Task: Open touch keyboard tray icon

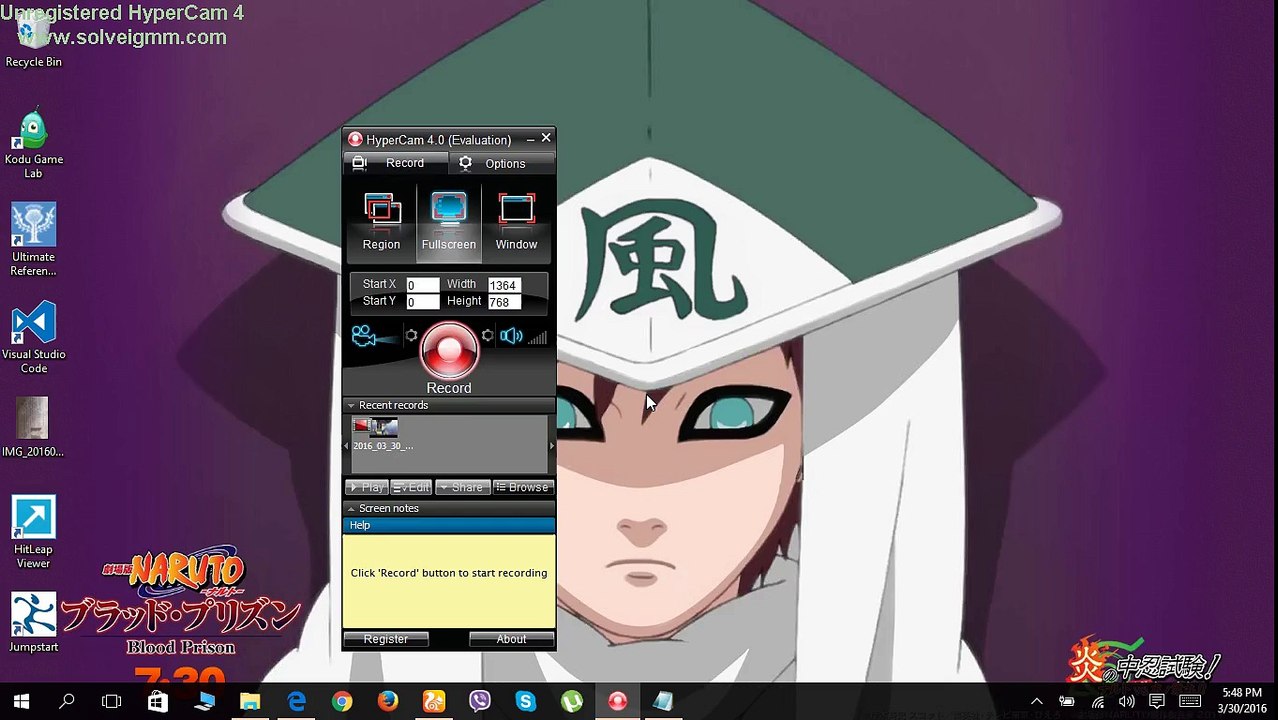Action: click(x=1190, y=702)
